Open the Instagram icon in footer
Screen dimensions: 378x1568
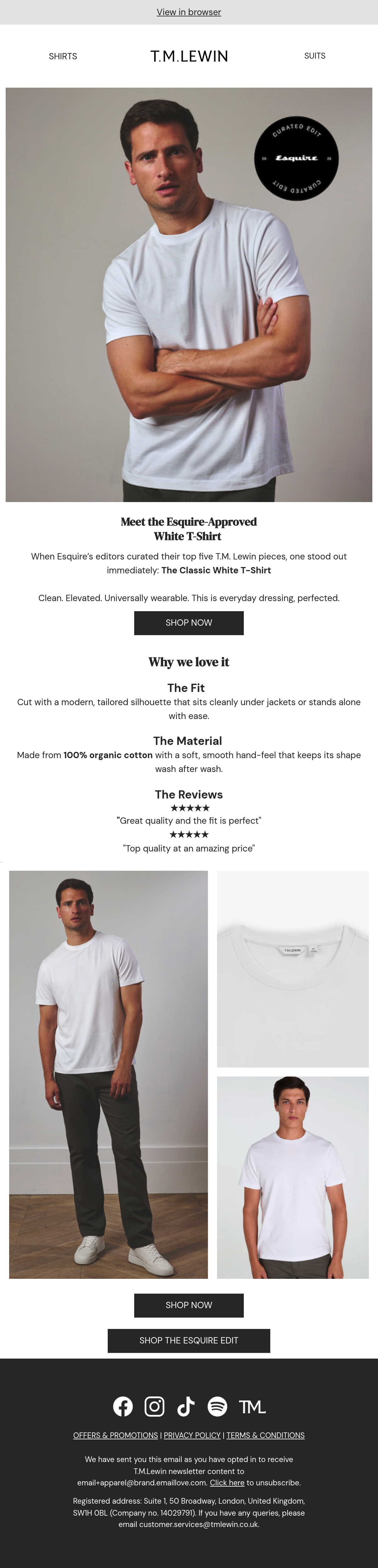[154, 1406]
